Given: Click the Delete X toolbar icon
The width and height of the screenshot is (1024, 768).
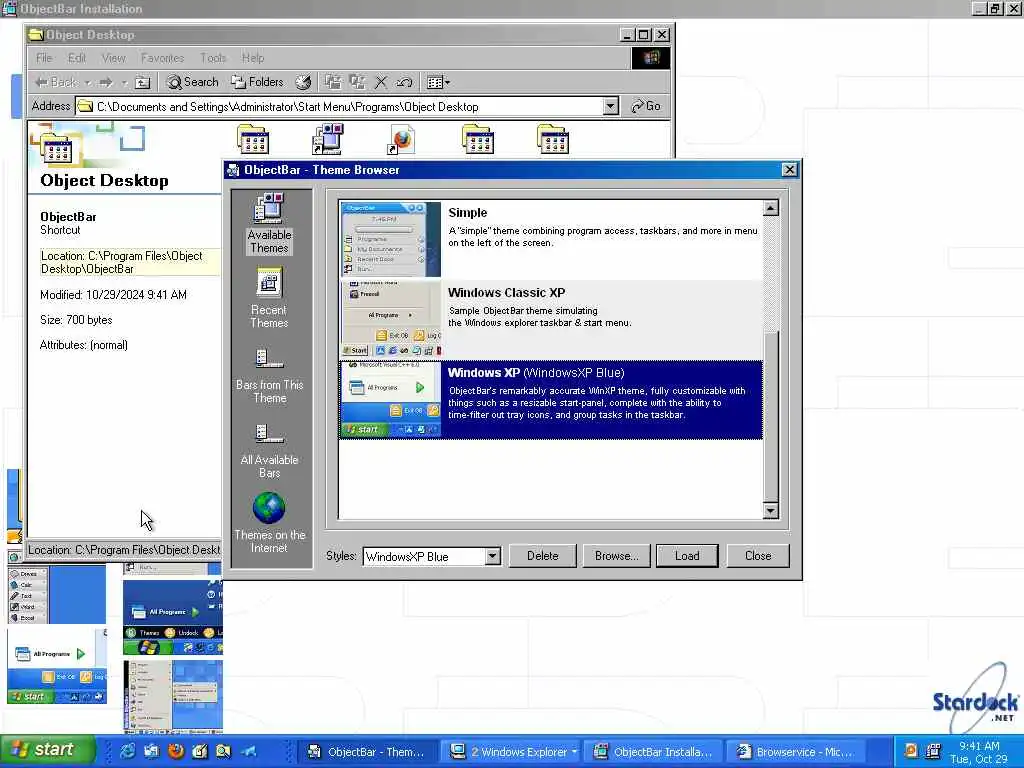Looking at the screenshot, I should [x=381, y=82].
